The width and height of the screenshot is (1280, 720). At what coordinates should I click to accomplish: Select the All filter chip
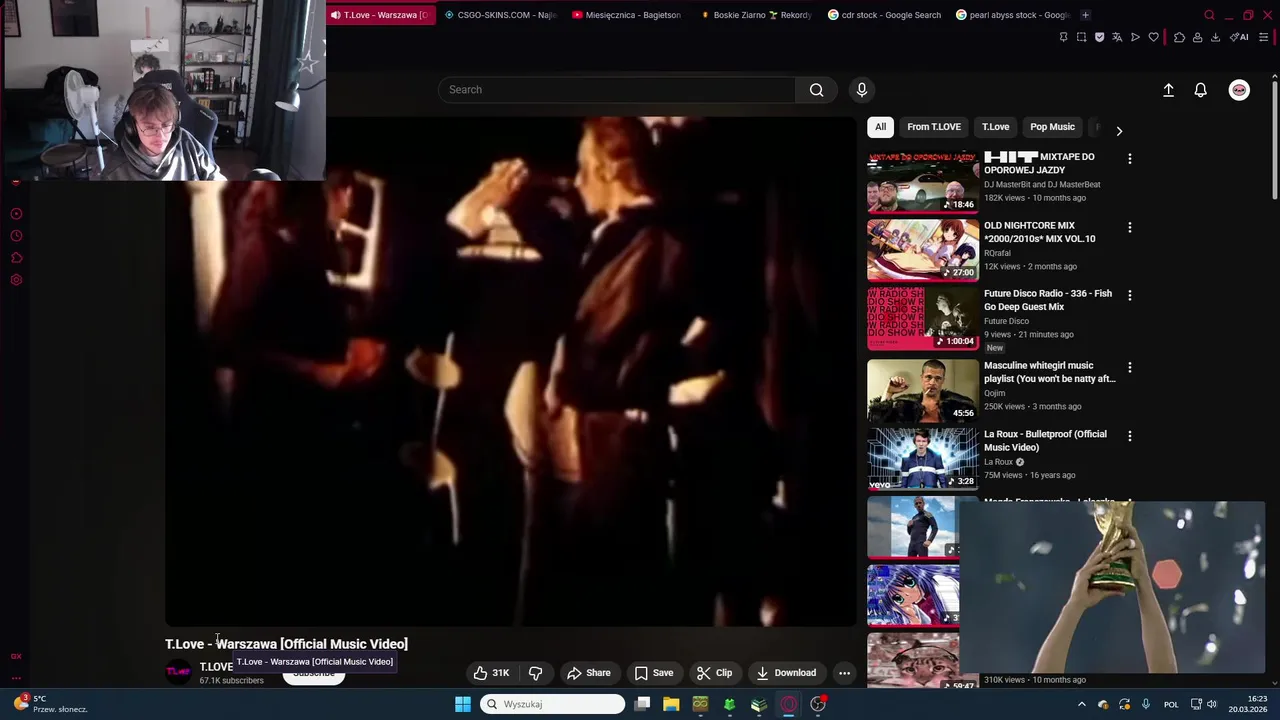(880, 127)
